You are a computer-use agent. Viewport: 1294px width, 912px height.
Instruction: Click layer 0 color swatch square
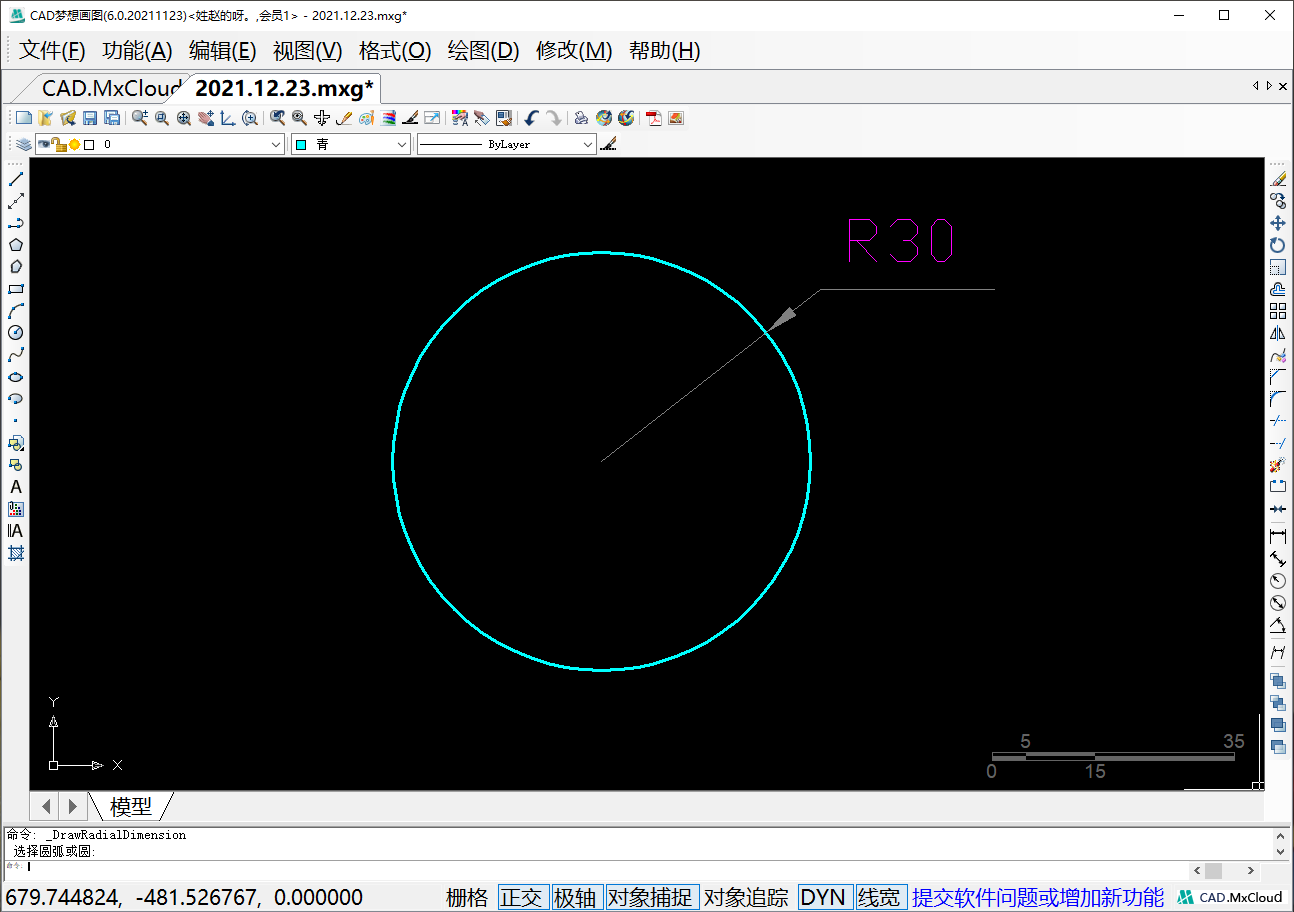click(89, 145)
